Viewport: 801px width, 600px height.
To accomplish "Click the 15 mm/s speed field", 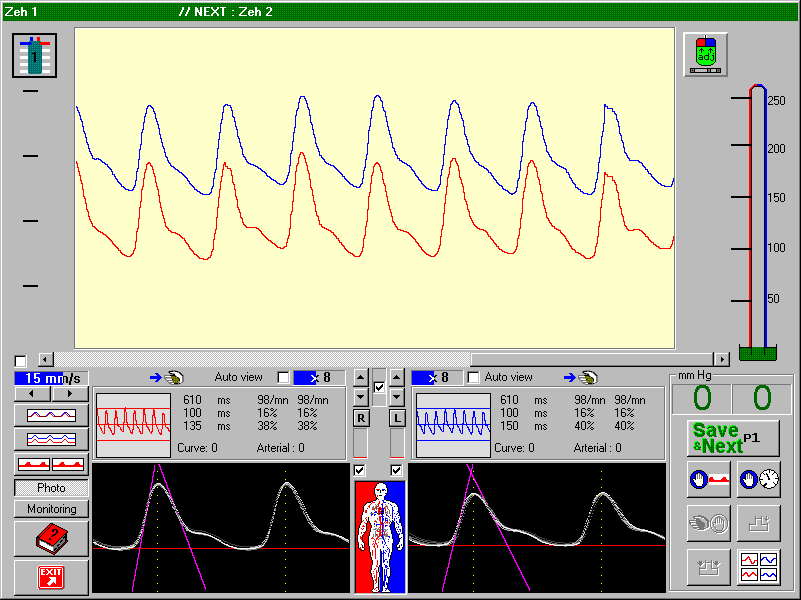I will point(51,378).
